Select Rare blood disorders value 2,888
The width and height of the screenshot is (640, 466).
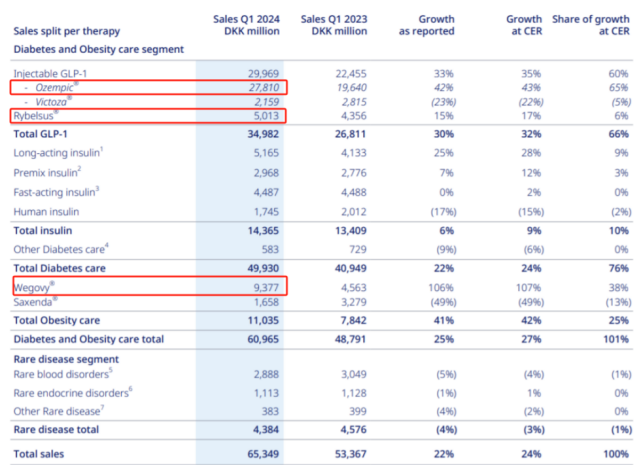coord(266,374)
